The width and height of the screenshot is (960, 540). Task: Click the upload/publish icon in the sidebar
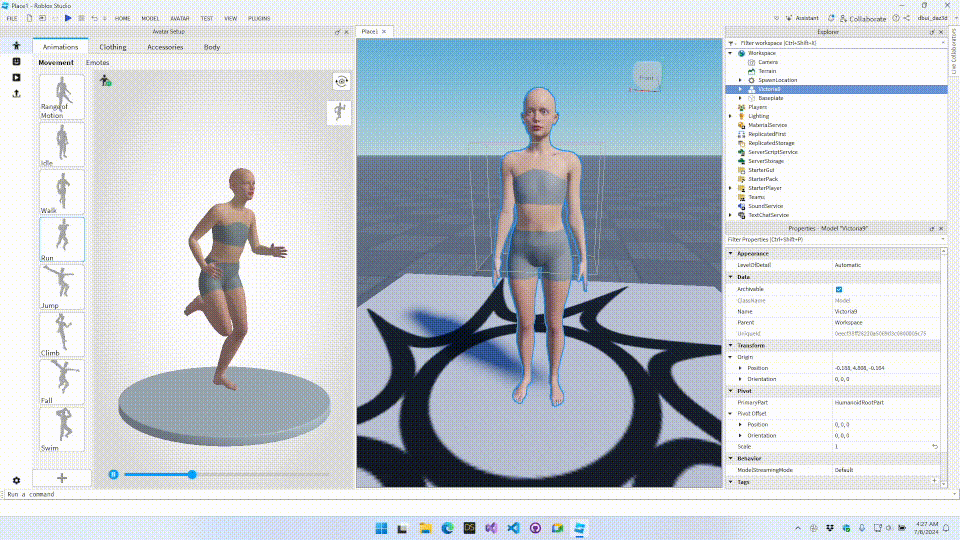[x=17, y=94]
